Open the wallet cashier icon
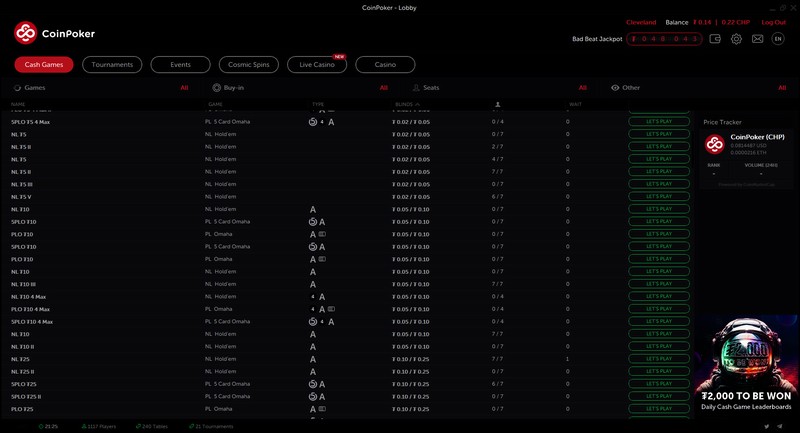Viewport: 800px width, 433px height. click(715, 39)
